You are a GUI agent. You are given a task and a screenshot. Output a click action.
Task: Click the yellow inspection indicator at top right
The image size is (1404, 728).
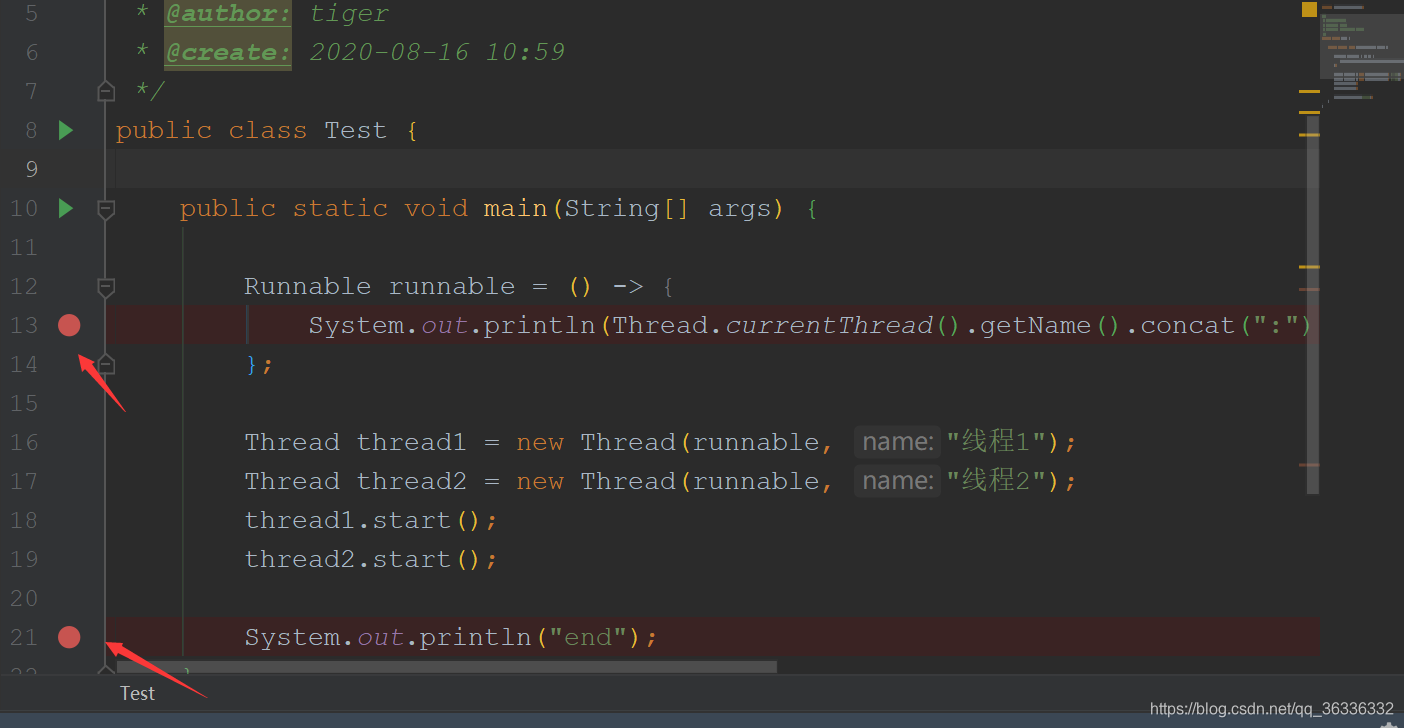pyautogui.click(x=1309, y=9)
